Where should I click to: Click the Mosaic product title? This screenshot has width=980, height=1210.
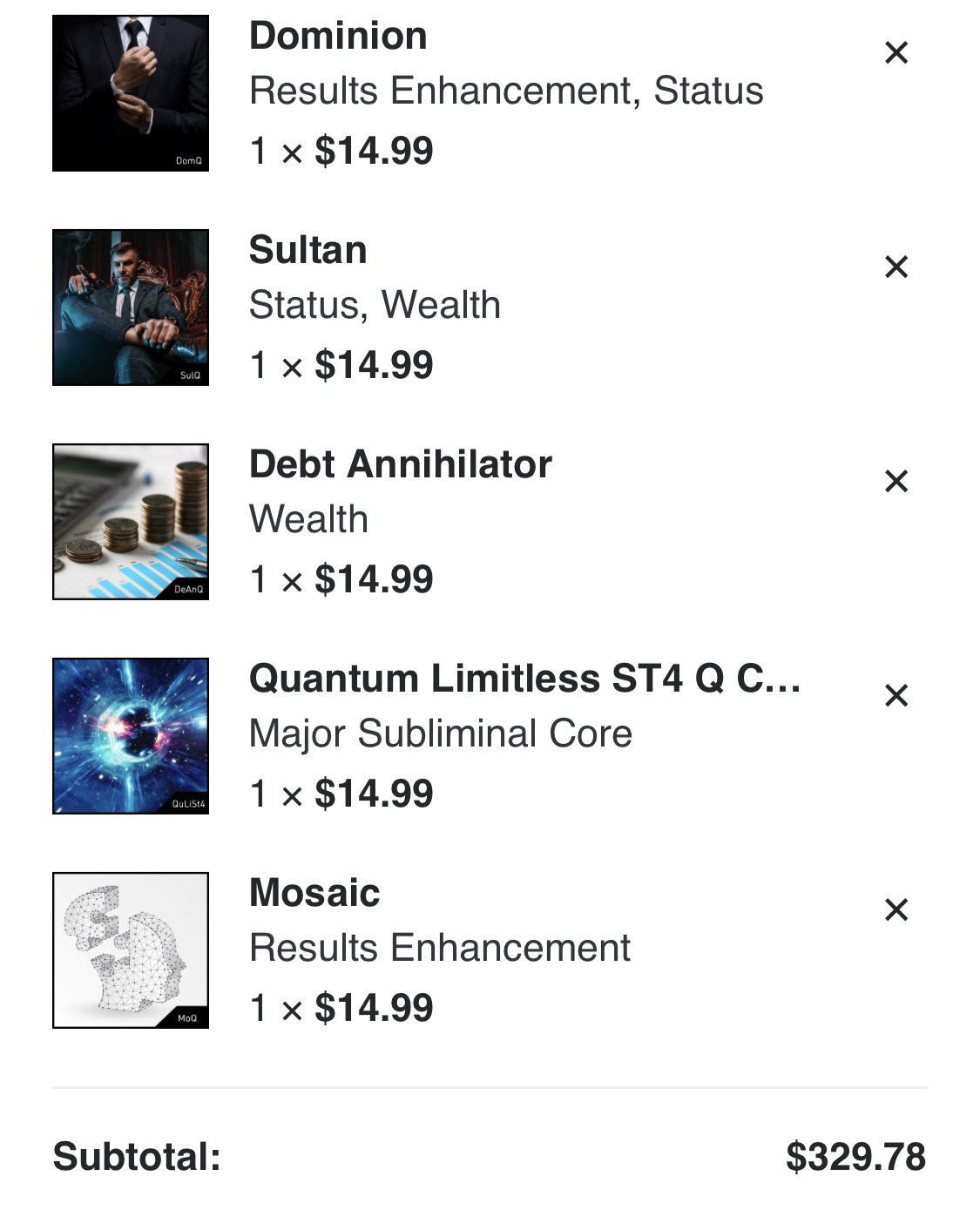pos(314,894)
